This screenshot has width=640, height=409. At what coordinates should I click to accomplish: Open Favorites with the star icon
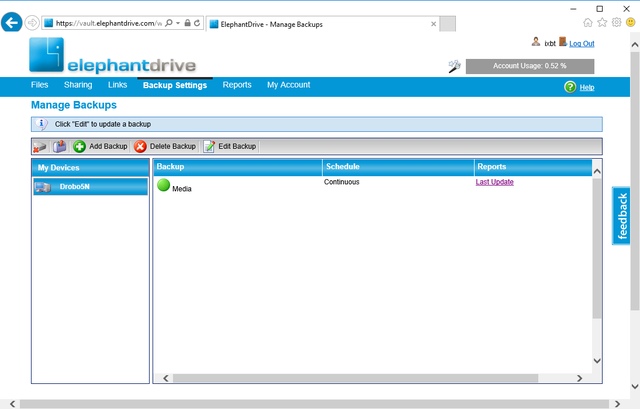(602, 22)
